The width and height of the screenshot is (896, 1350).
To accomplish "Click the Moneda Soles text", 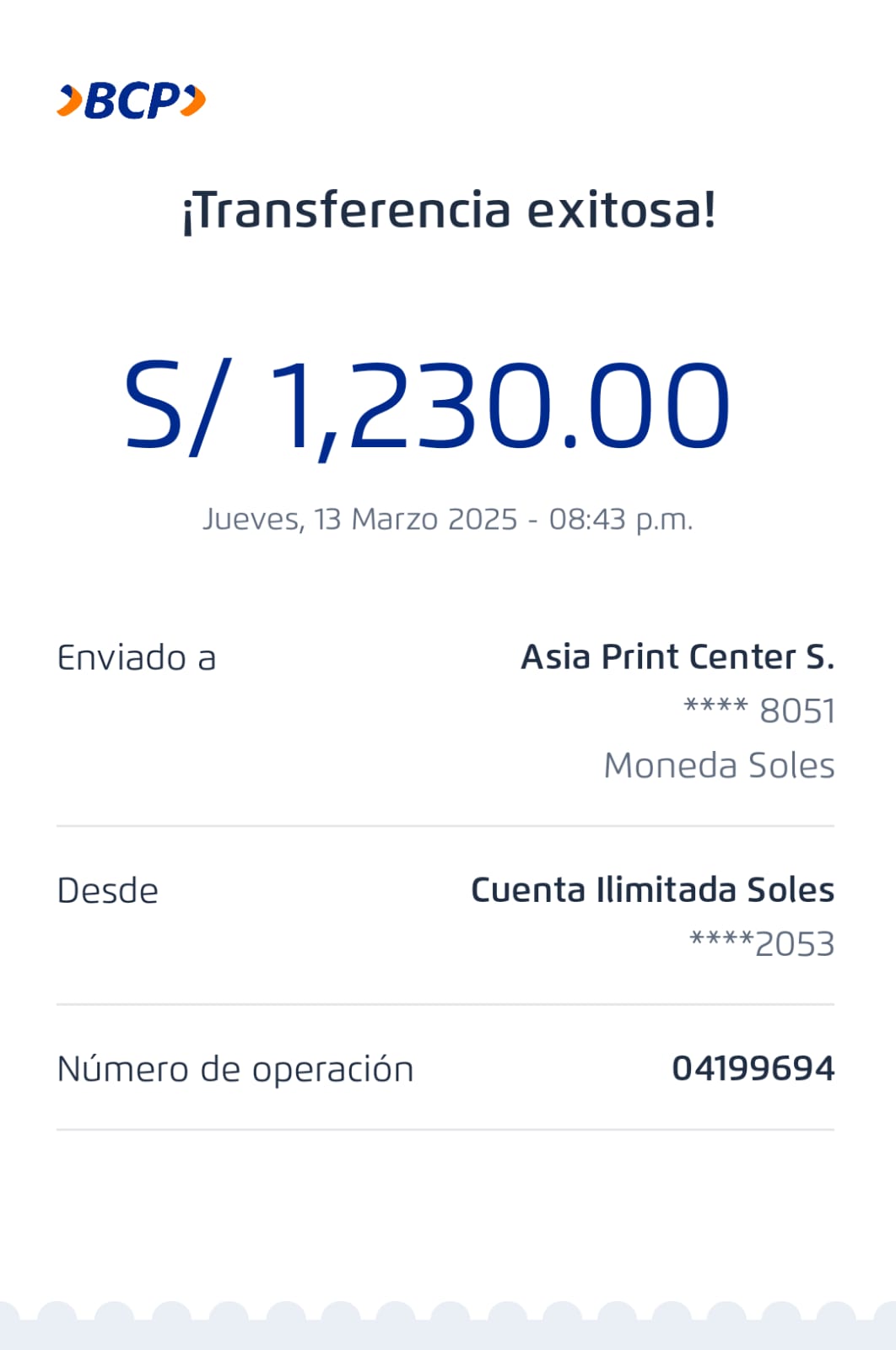I will (719, 765).
